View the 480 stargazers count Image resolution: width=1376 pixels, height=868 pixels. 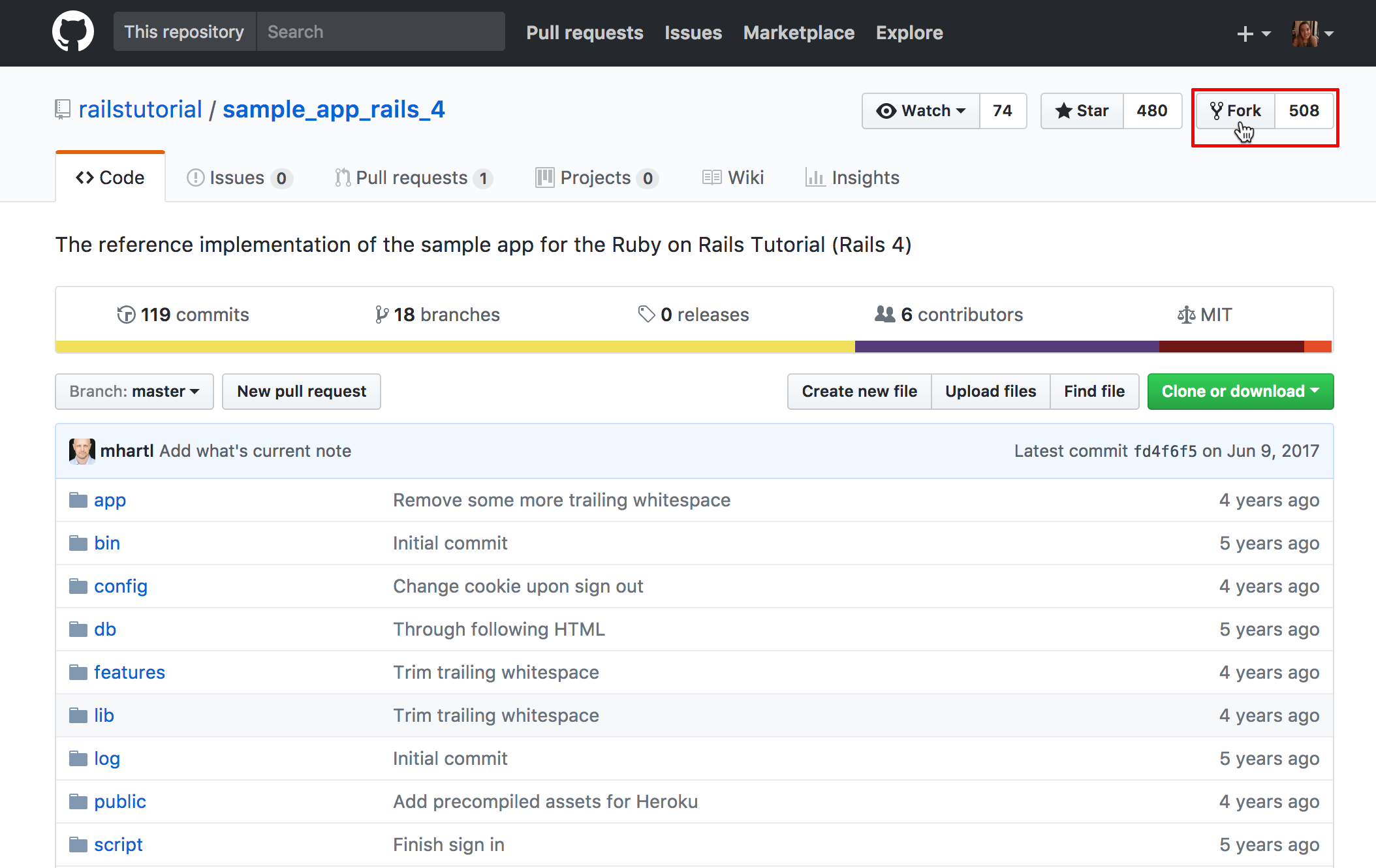tap(1152, 111)
